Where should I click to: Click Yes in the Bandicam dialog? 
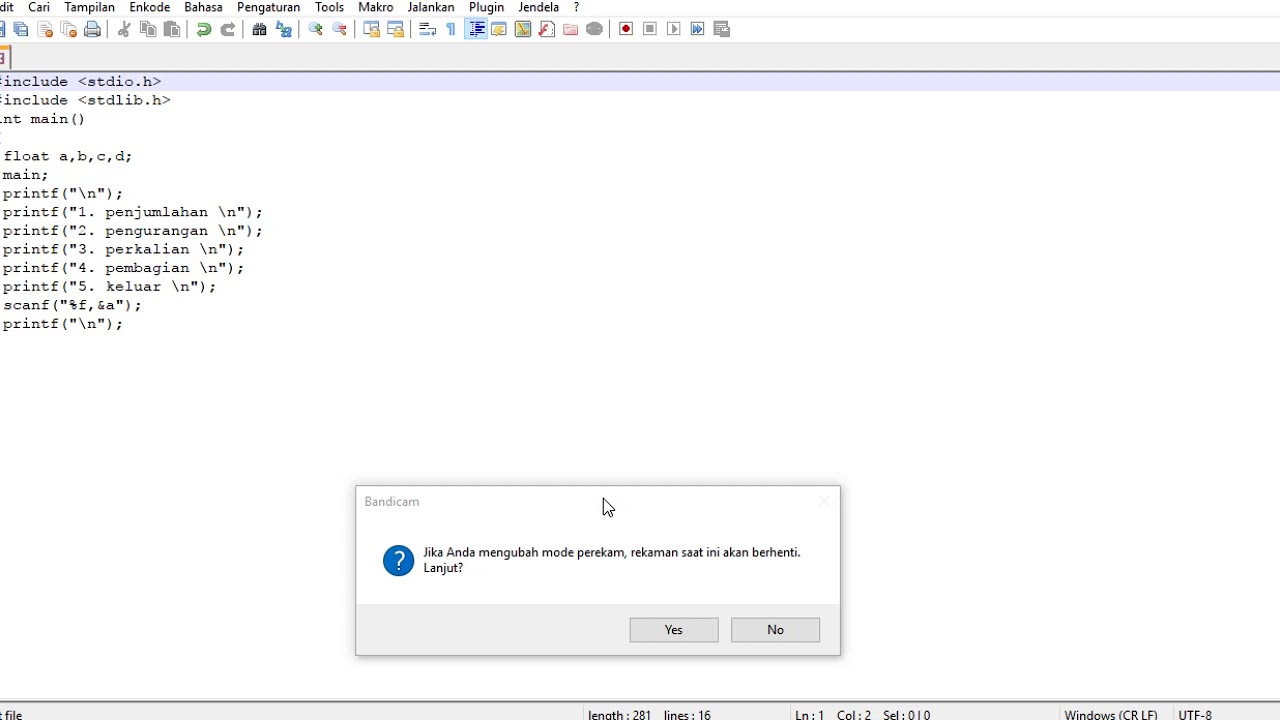click(674, 630)
